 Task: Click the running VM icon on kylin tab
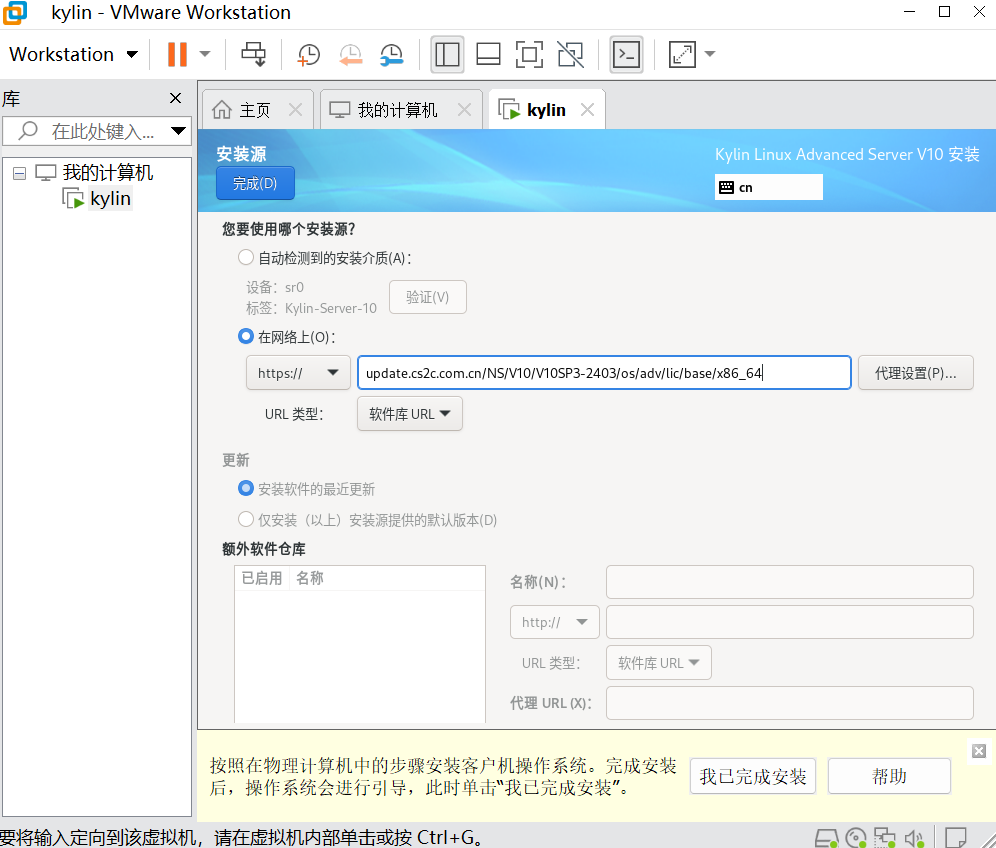point(509,110)
